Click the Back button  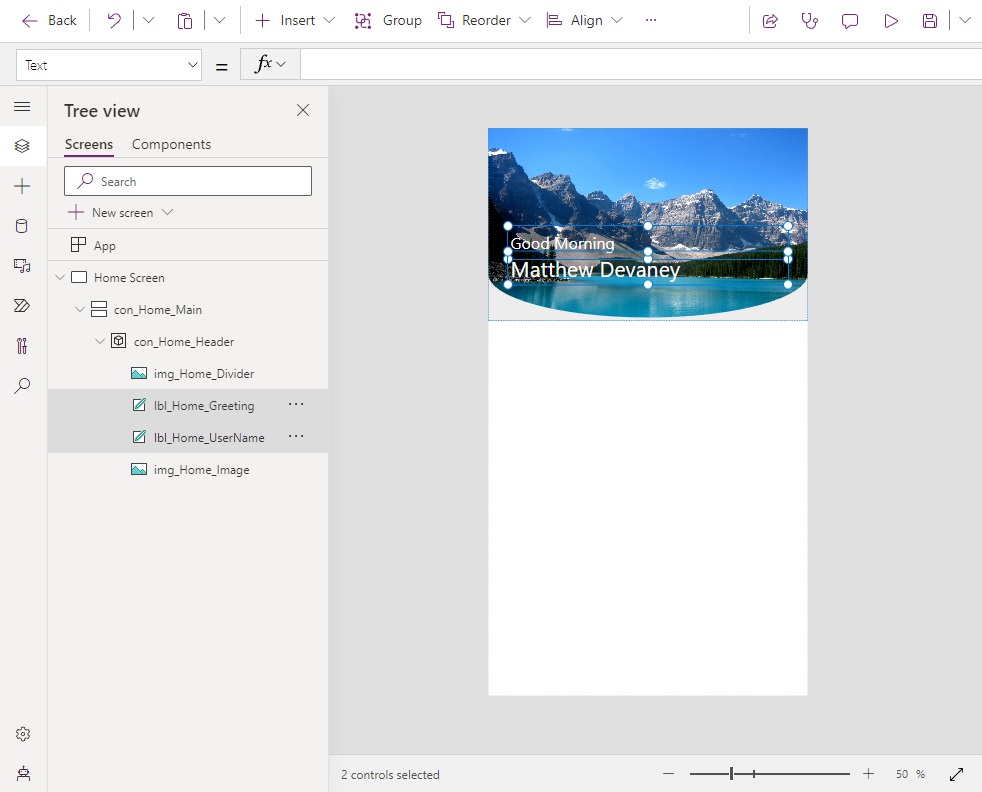pos(48,19)
